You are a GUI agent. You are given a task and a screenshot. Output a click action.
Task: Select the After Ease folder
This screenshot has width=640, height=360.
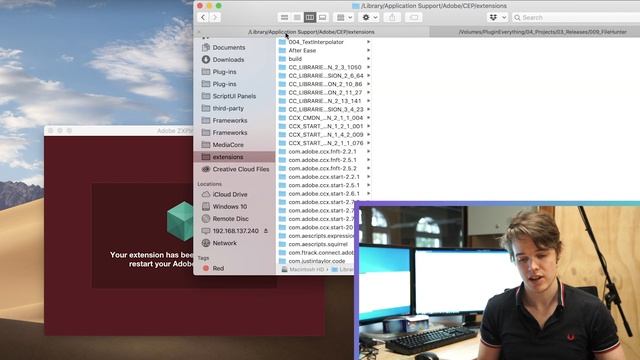point(302,51)
